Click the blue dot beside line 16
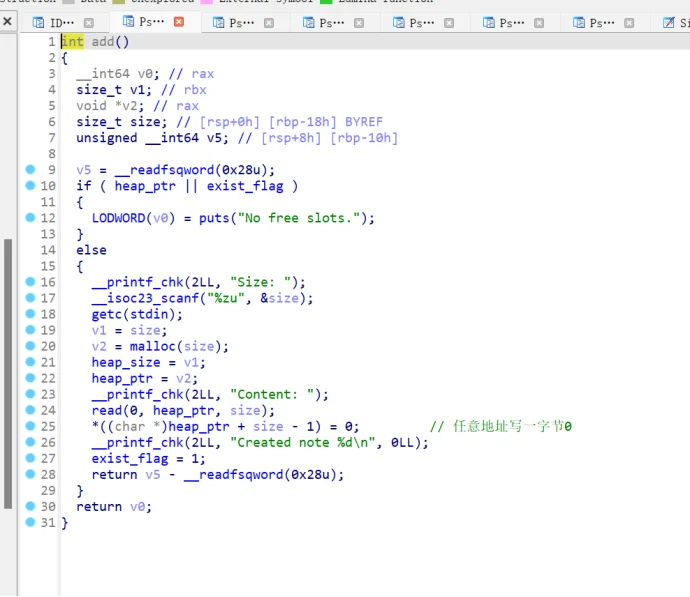Image resolution: width=690 pixels, height=597 pixels. (30, 282)
